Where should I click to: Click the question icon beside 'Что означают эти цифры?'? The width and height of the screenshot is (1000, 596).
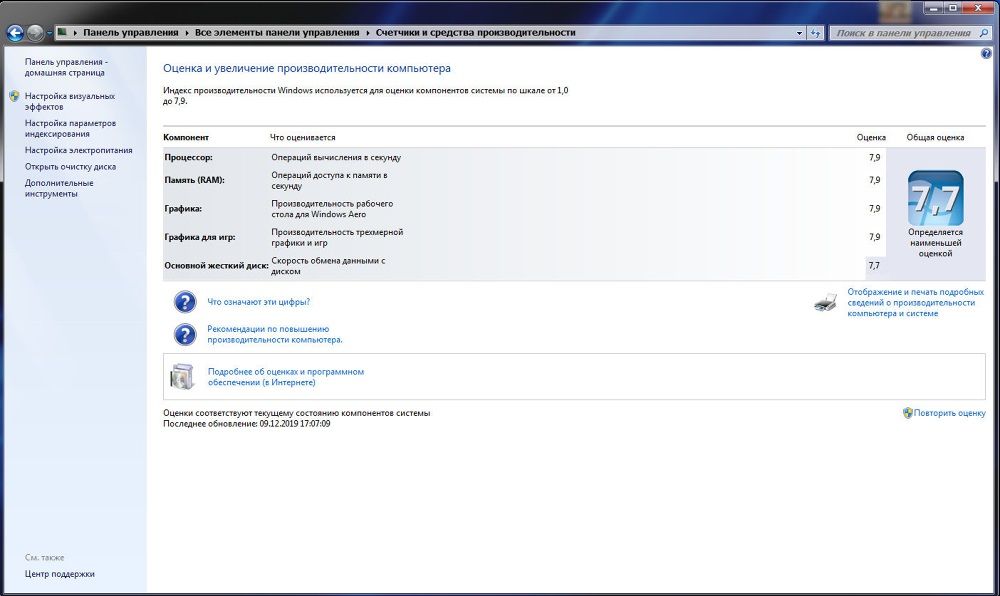pos(185,302)
